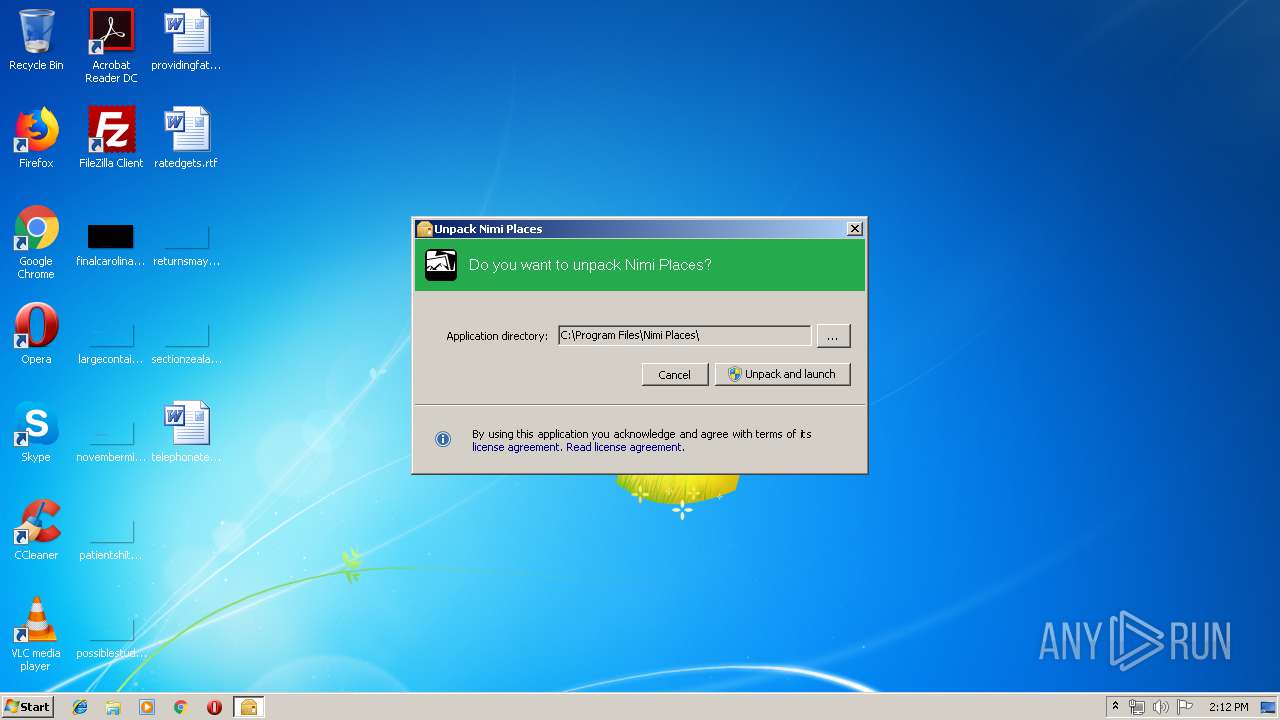Open the Google Chrome desktop shortcut
Image resolution: width=1280 pixels, height=720 pixels.
[36, 242]
